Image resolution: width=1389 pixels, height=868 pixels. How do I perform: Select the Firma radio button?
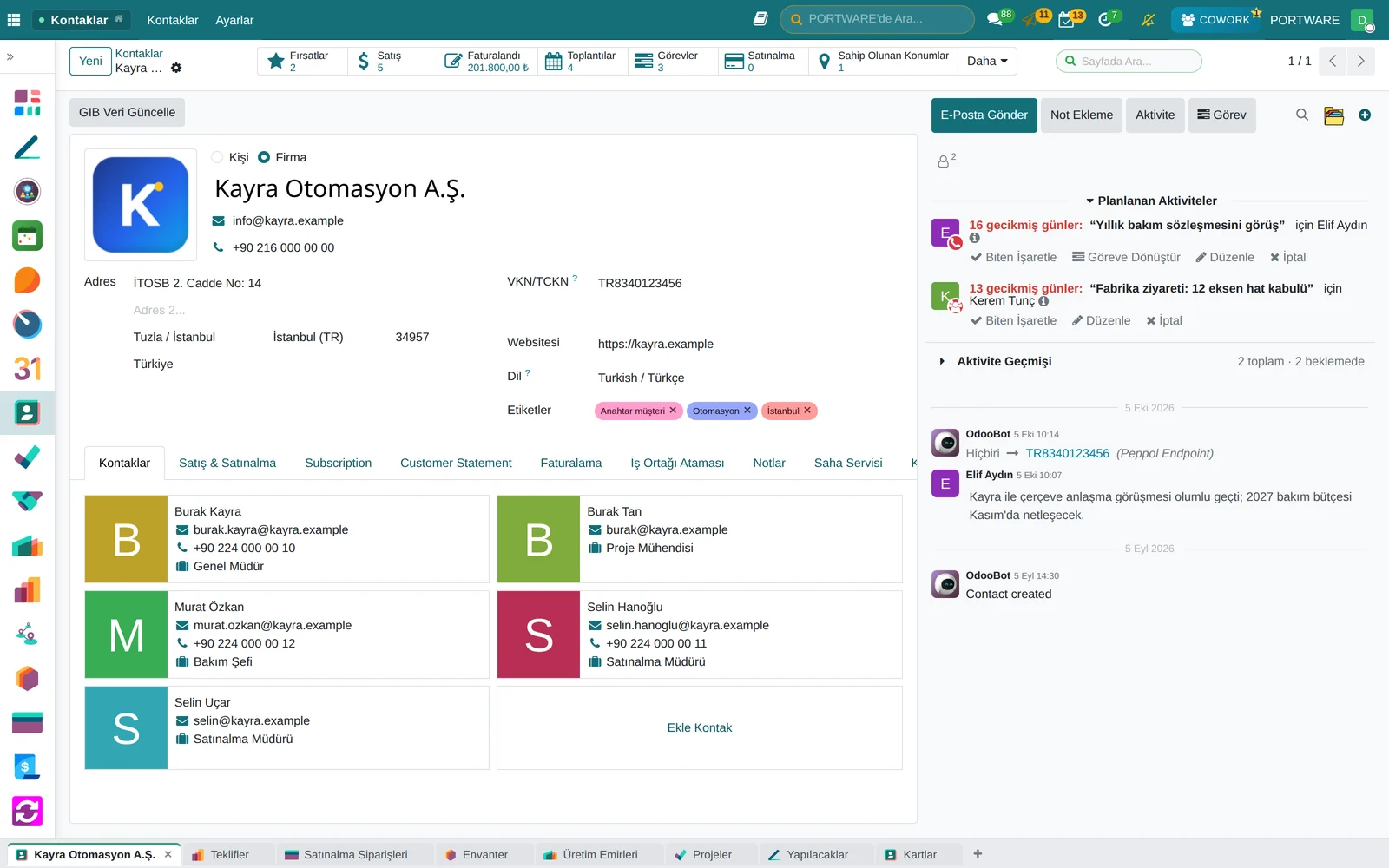264,157
